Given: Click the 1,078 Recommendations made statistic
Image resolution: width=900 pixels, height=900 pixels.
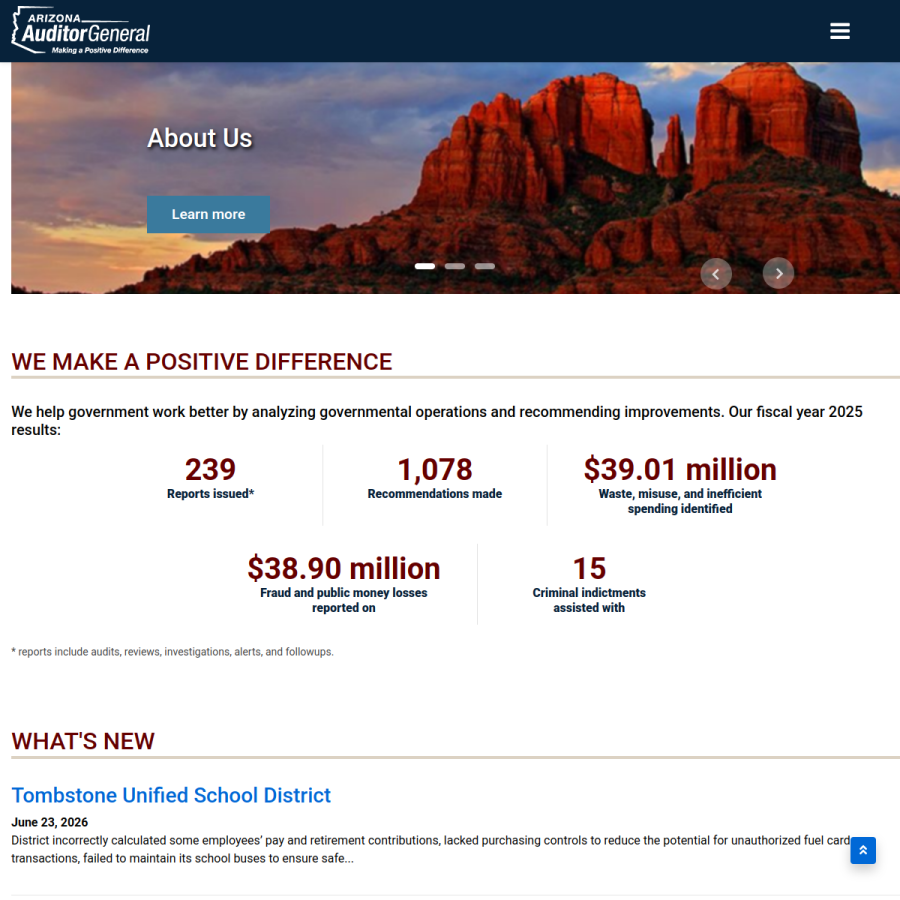Looking at the screenshot, I should click(435, 478).
